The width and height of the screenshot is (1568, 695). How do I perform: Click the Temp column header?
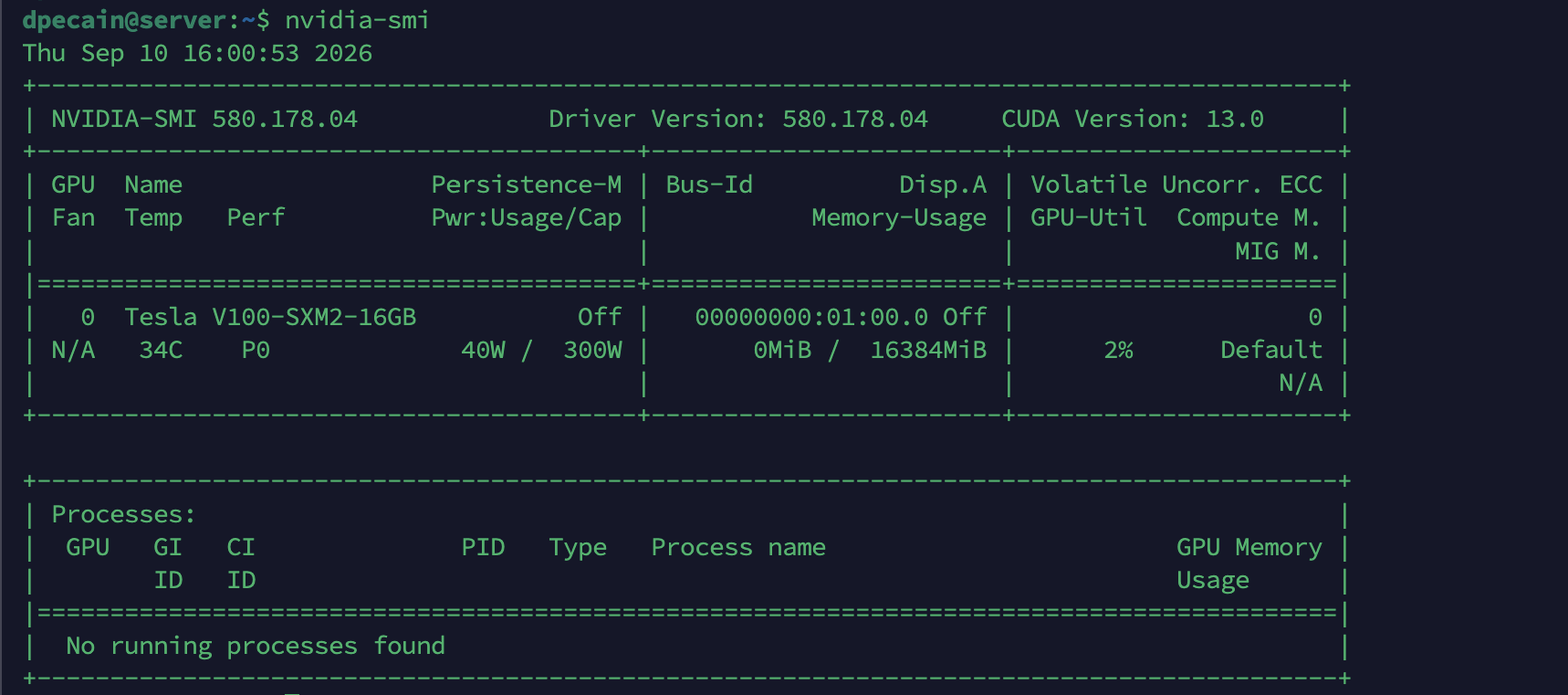pos(153,217)
